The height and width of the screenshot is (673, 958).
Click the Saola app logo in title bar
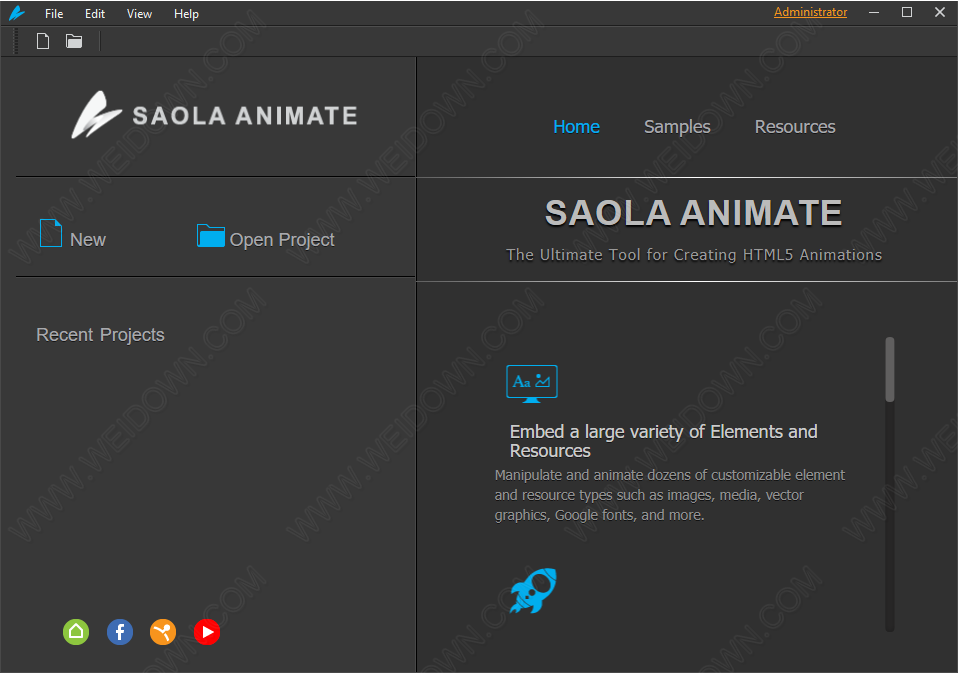[x=16, y=13]
